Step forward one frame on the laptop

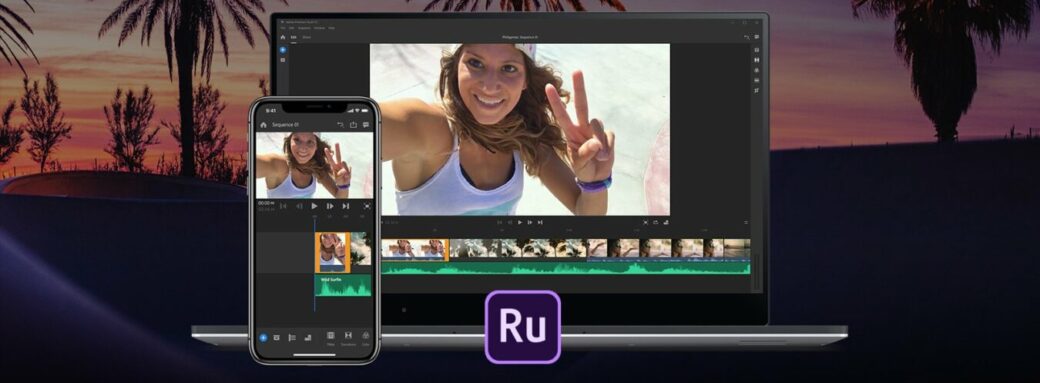530,222
